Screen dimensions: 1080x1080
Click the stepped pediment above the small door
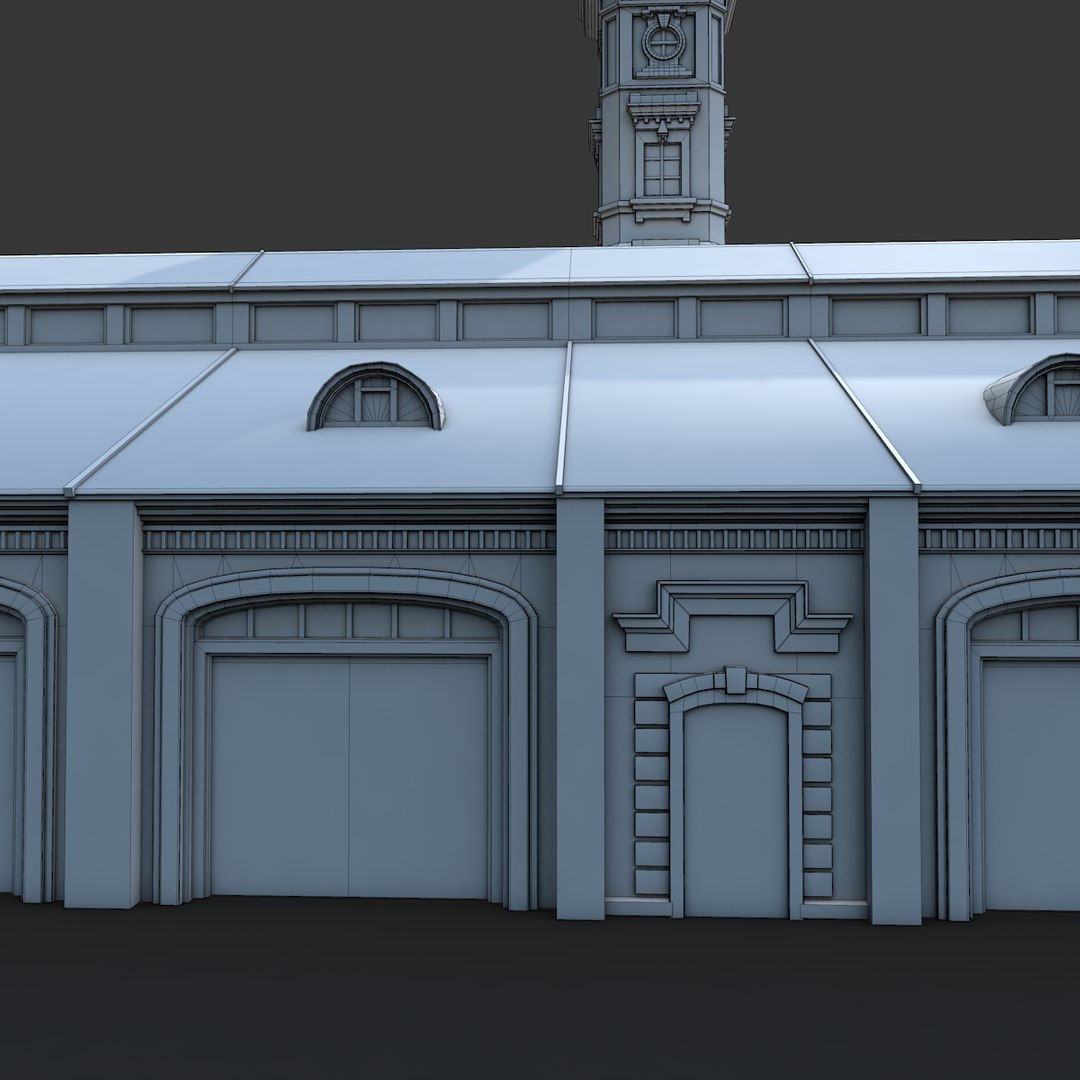[732, 616]
